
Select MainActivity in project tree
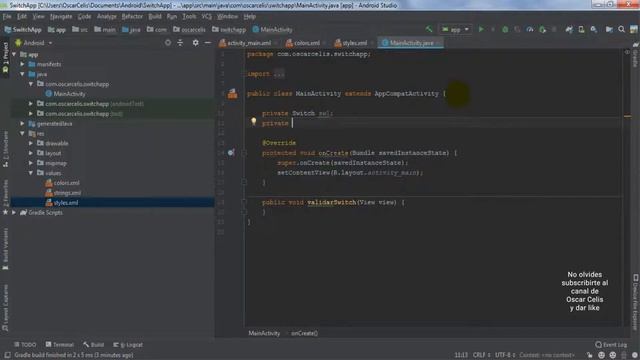[x=65, y=94]
